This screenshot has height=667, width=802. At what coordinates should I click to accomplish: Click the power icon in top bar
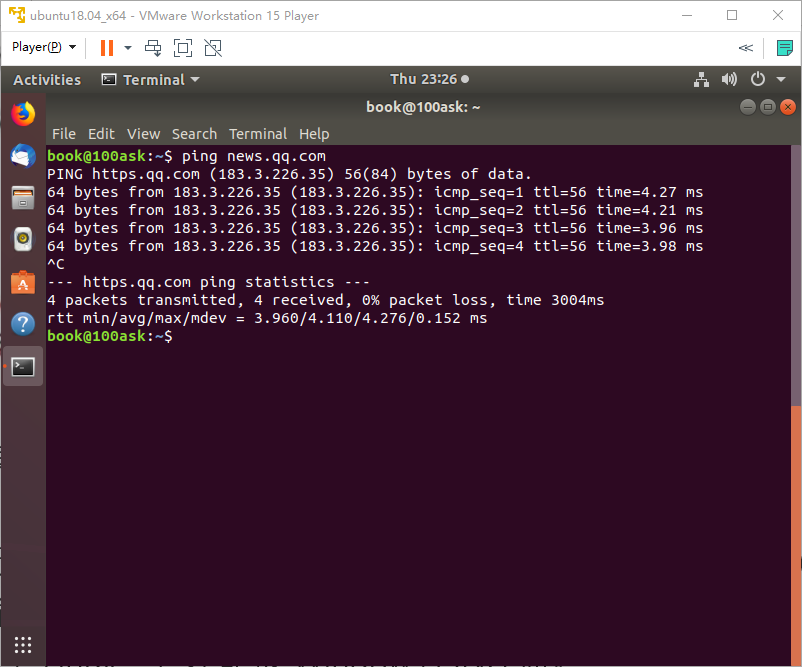[758, 79]
